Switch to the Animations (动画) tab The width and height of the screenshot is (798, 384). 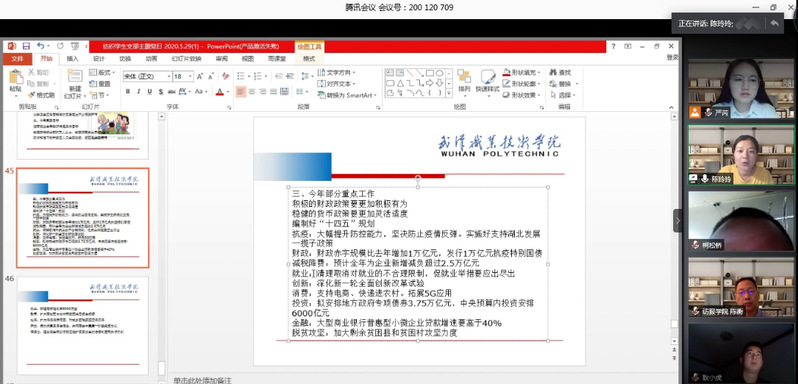pyautogui.click(x=152, y=58)
